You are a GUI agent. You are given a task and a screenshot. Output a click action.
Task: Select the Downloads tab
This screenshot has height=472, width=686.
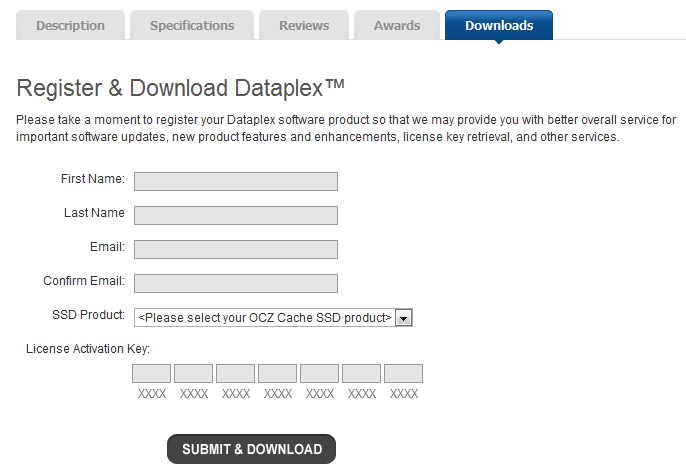tap(499, 25)
